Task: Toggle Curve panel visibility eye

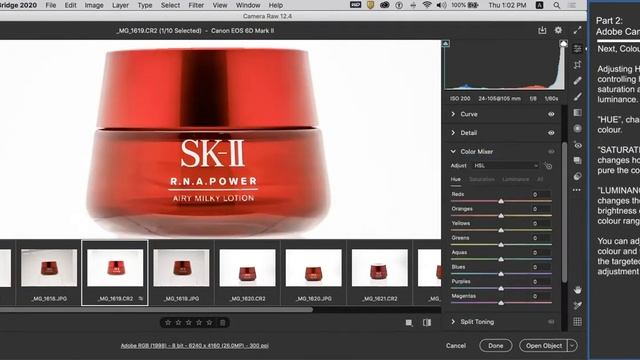Action: coord(551,114)
